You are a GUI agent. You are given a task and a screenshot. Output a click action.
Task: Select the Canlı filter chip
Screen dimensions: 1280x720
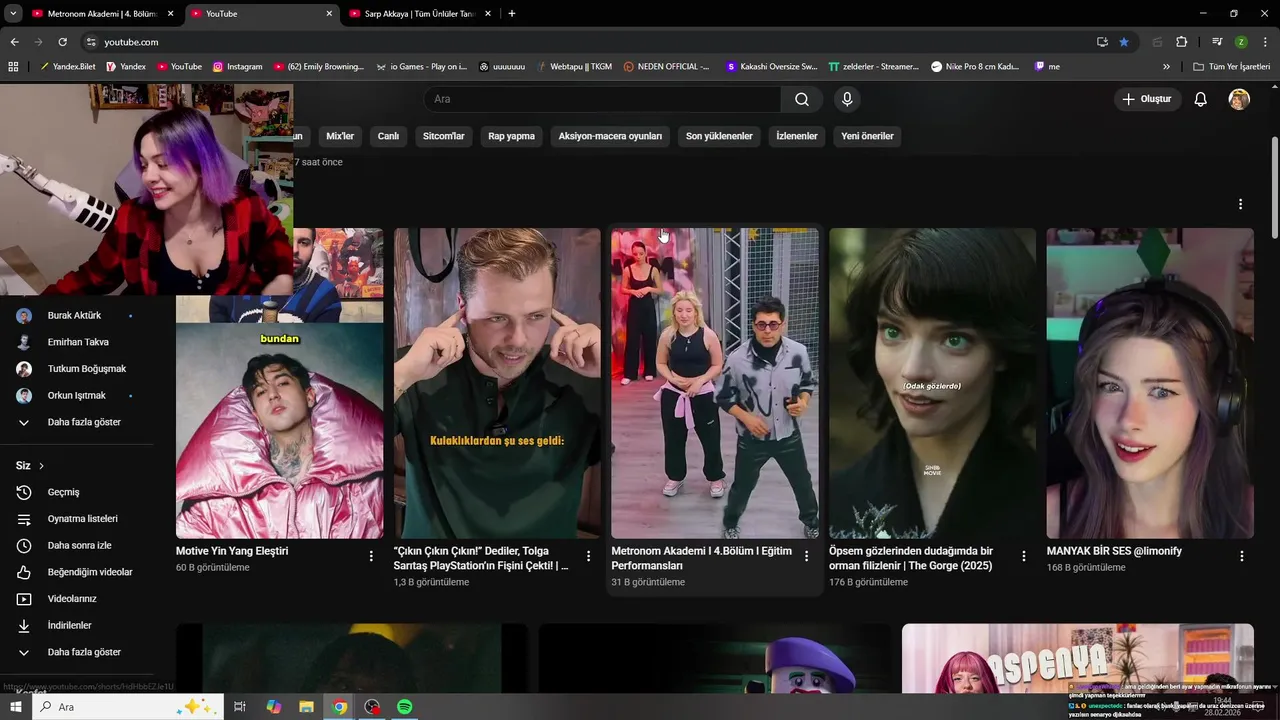(x=388, y=136)
